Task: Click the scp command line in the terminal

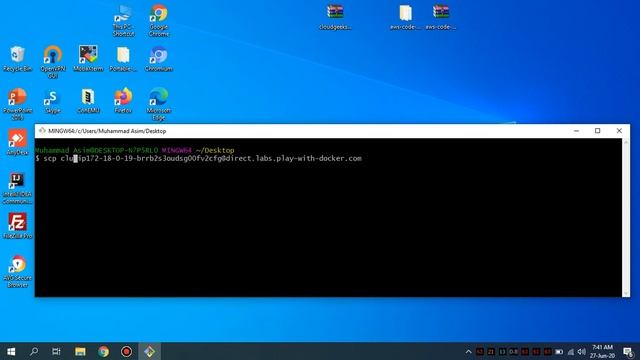Action: (x=198, y=158)
